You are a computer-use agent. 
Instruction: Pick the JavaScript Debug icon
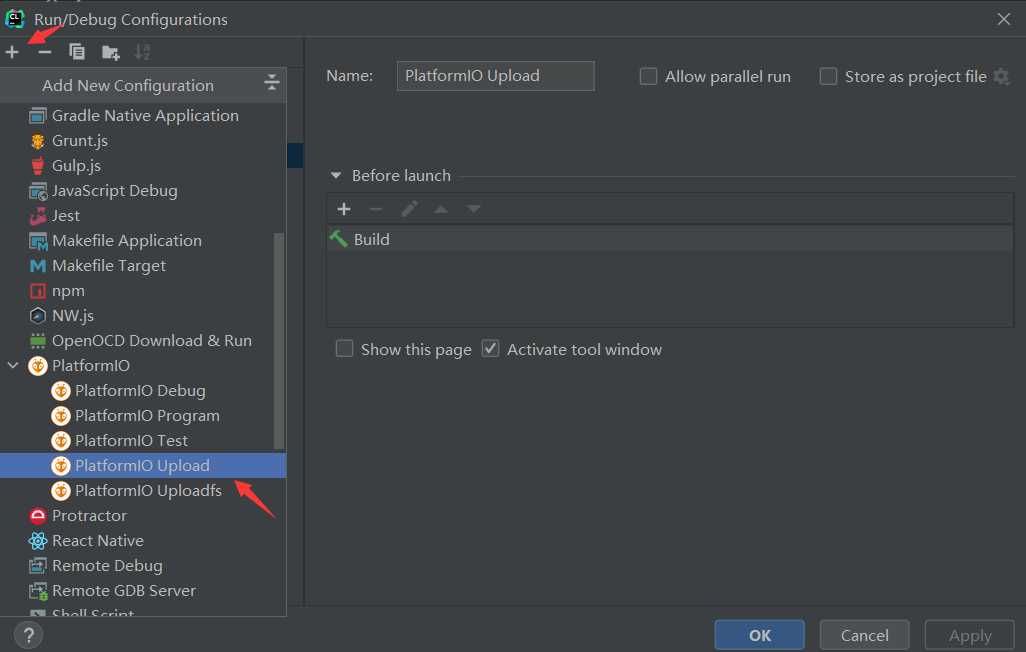pos(38,191)
